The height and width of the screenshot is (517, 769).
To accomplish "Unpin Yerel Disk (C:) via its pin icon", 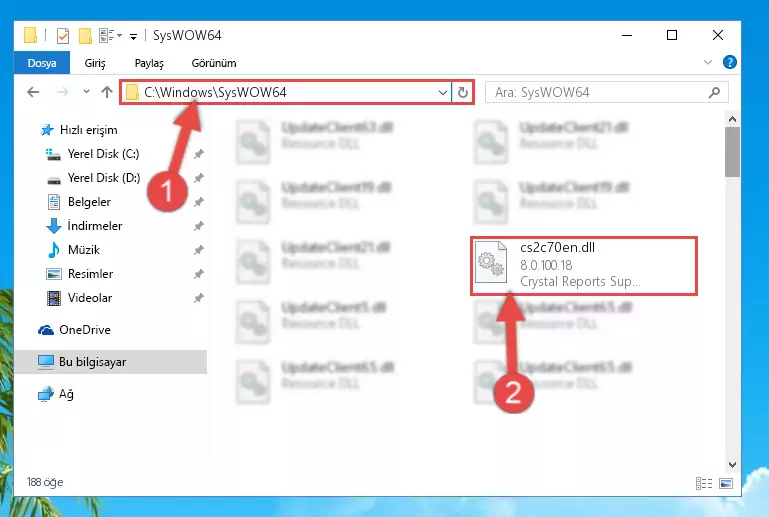I will 198,154.
